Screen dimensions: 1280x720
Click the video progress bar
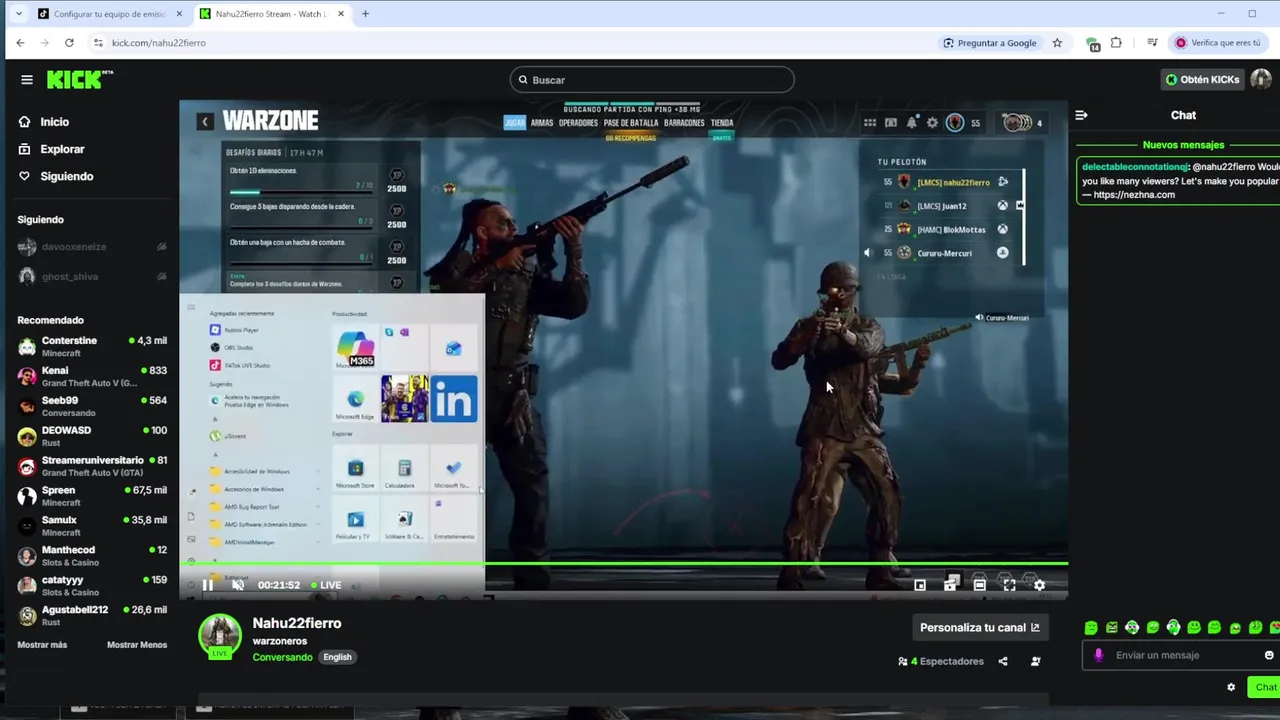click(x=624, y=564)
